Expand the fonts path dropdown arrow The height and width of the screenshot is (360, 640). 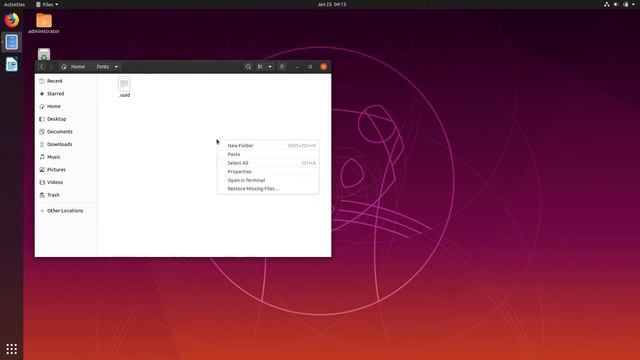click(116, 67)
